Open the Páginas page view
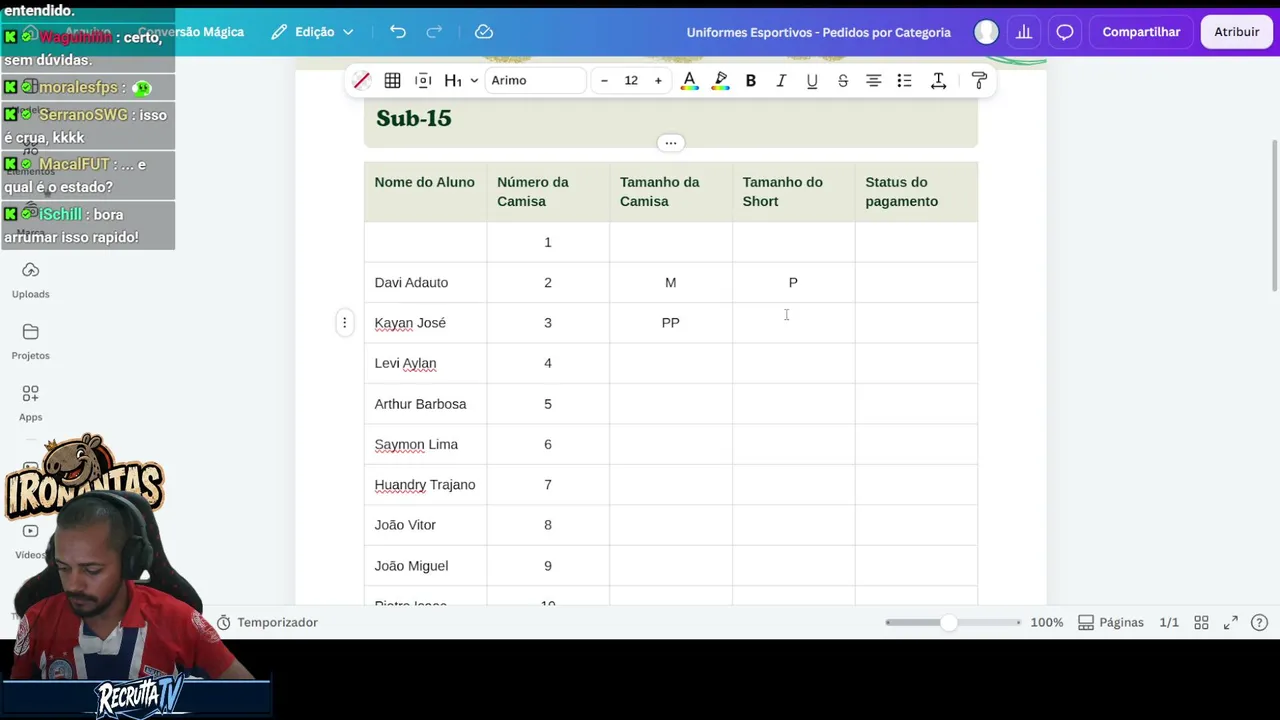The width and height of the screenshot is (1280, 720). (1111, 622)
